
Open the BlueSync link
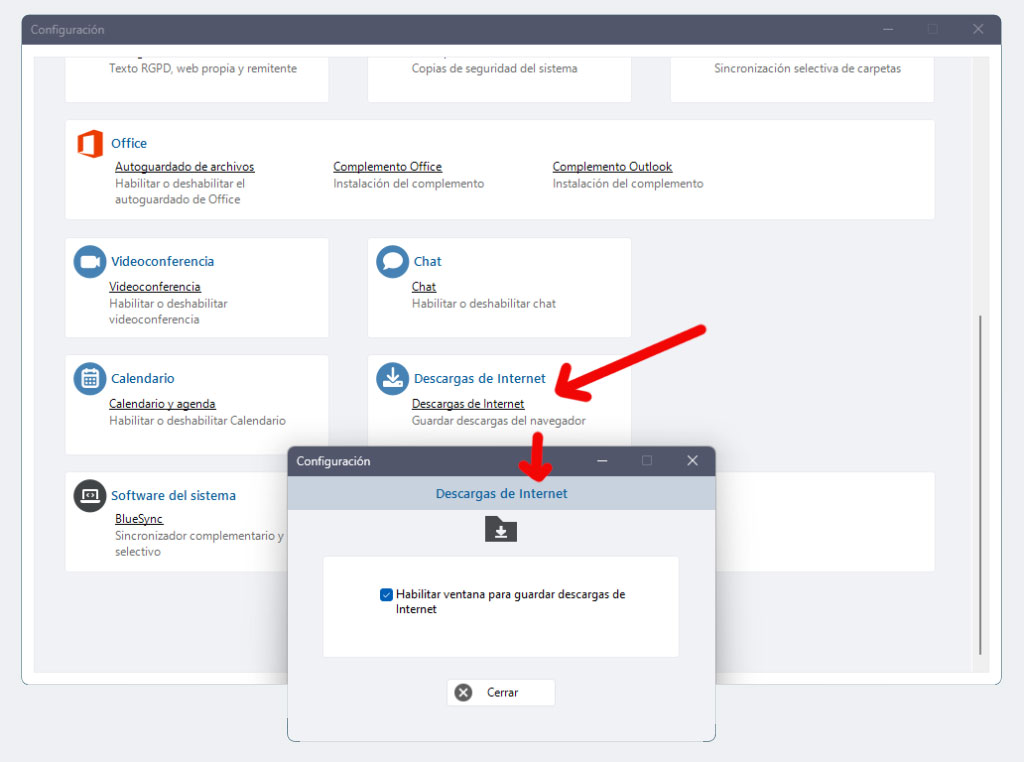point(138,519)
